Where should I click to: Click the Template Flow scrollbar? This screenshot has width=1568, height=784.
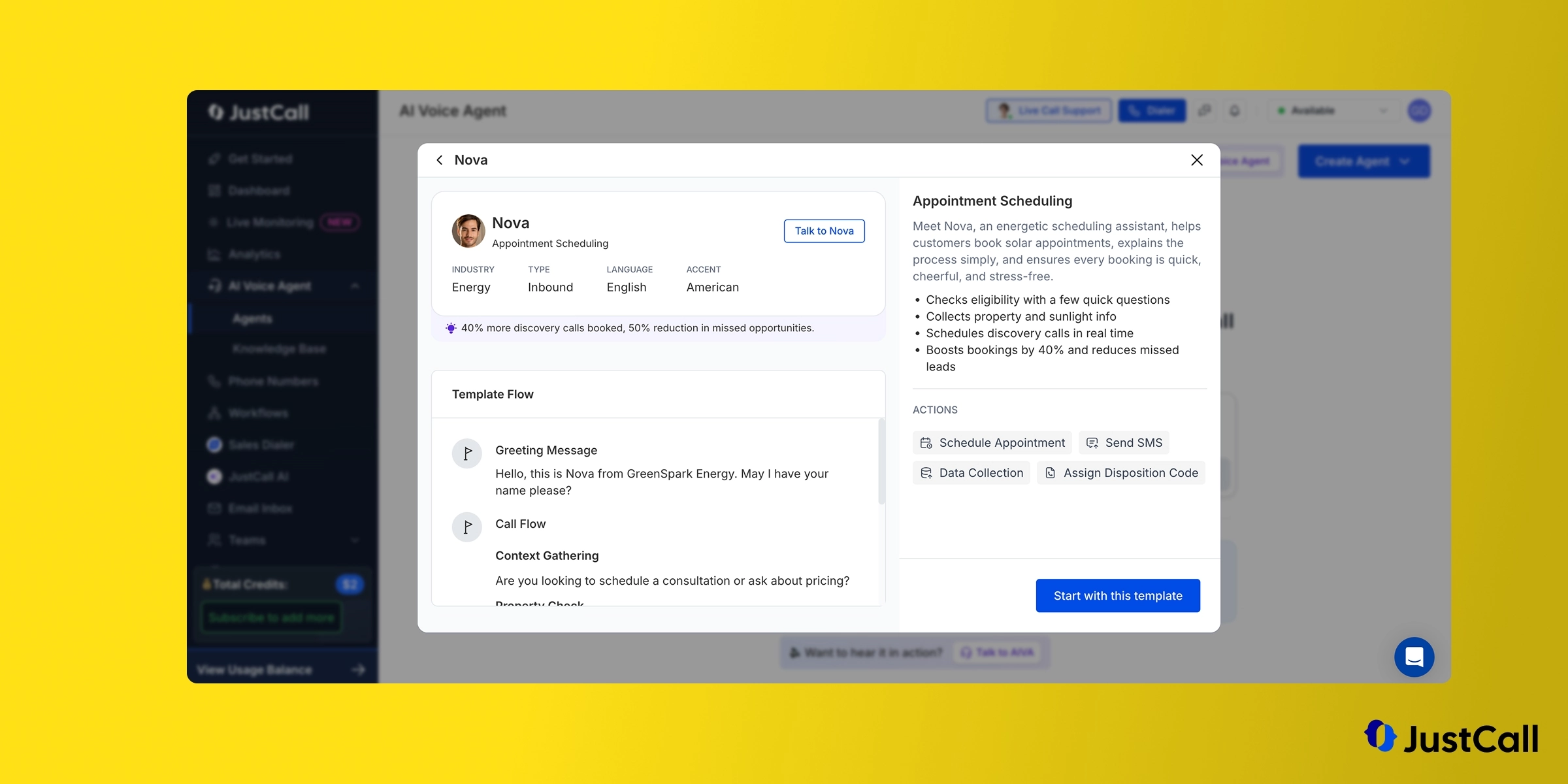click(x=881, y=462)
